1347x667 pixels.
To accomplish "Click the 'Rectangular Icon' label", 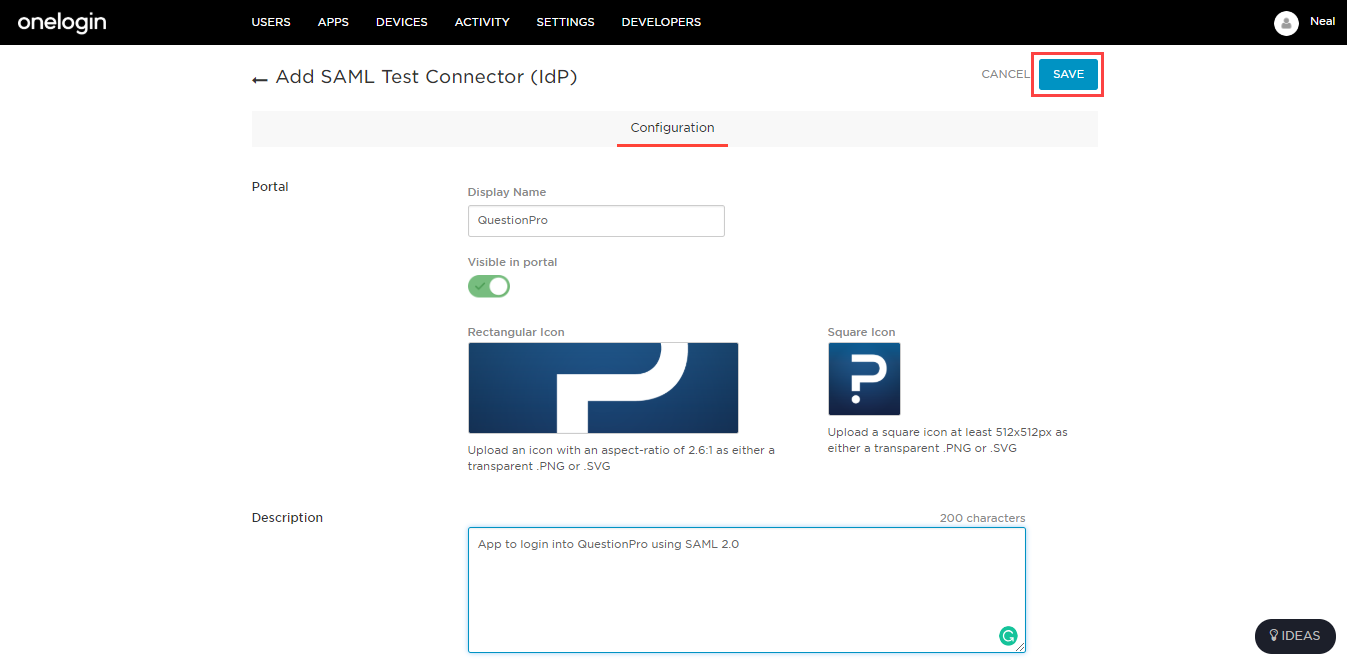I will (516, 332).
